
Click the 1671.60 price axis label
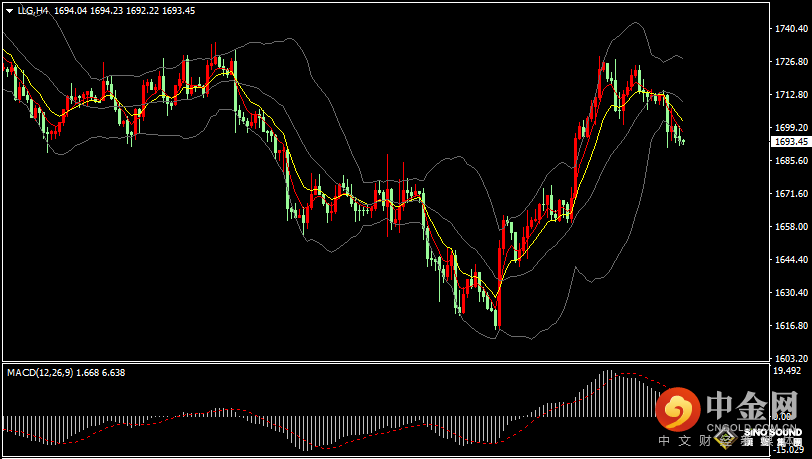(x=791, y=194)
